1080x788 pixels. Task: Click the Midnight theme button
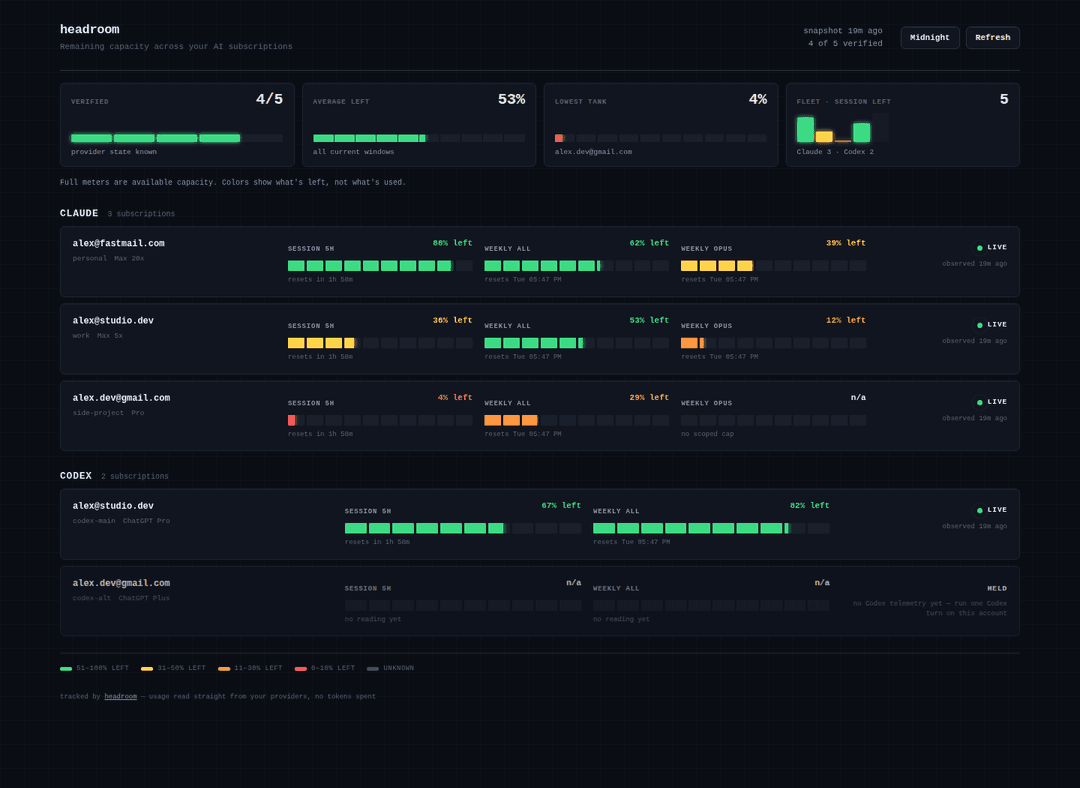(x=929, y=38)
